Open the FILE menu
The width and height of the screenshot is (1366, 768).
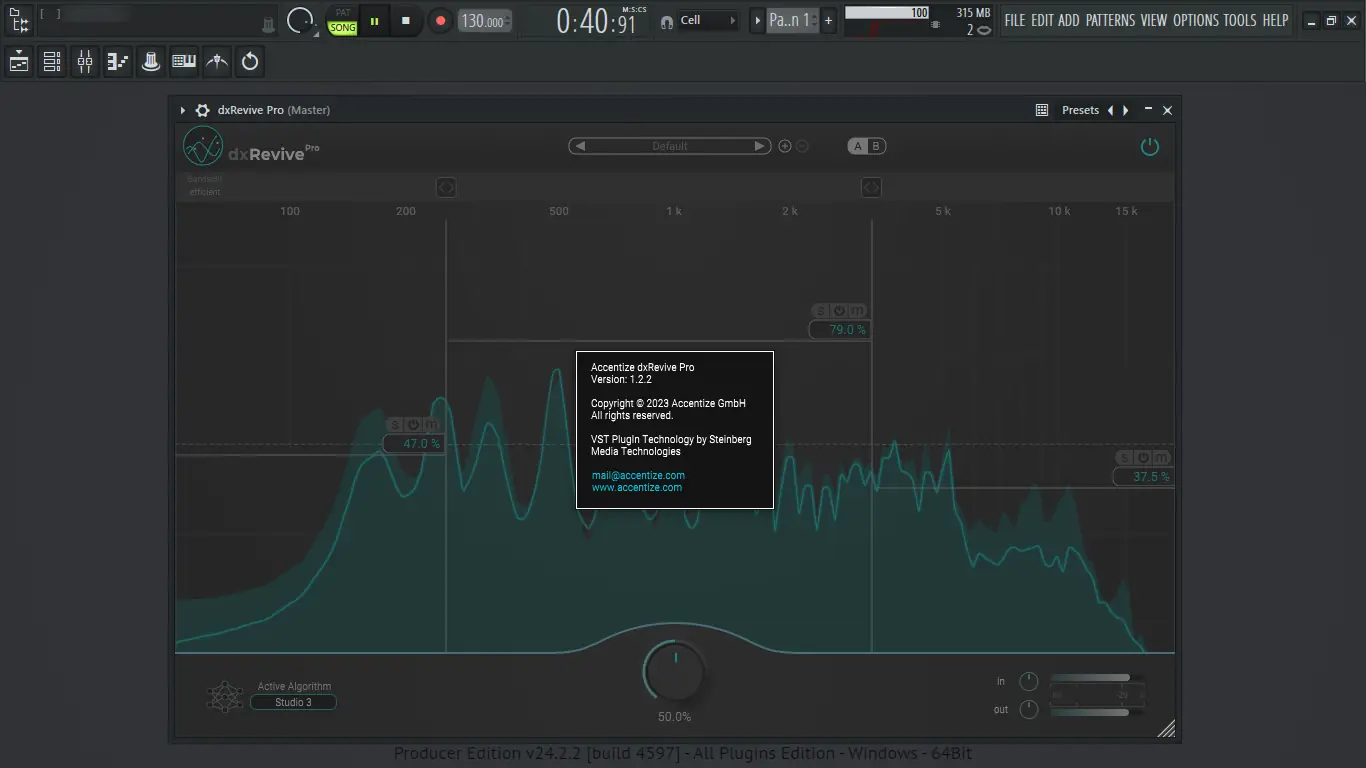1015,20
